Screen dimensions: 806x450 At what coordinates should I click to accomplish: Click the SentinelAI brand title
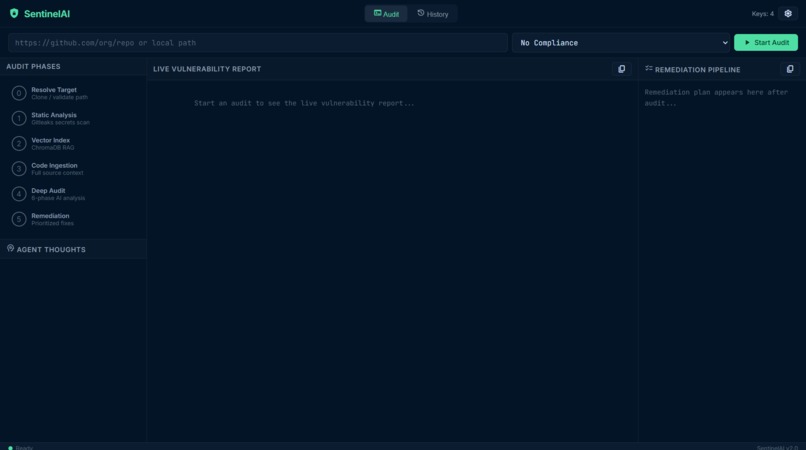(47, 14)
